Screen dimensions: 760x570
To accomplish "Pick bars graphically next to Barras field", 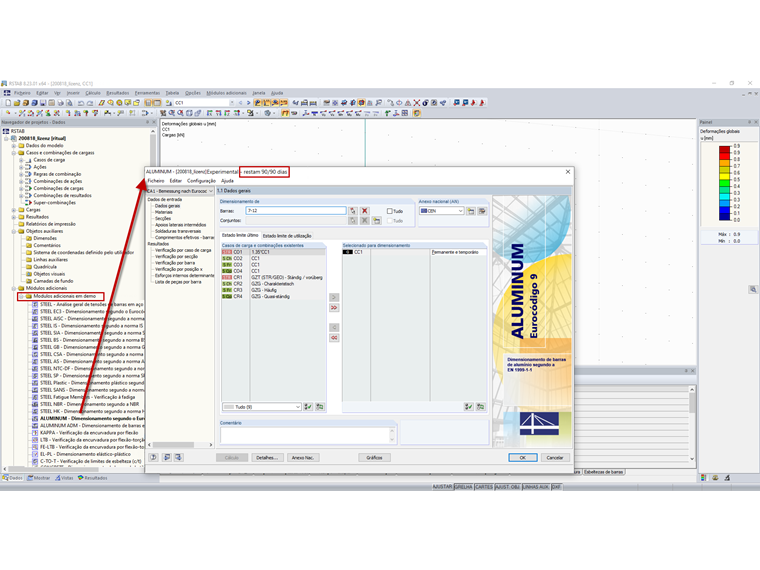I will [x=353, y=211].
